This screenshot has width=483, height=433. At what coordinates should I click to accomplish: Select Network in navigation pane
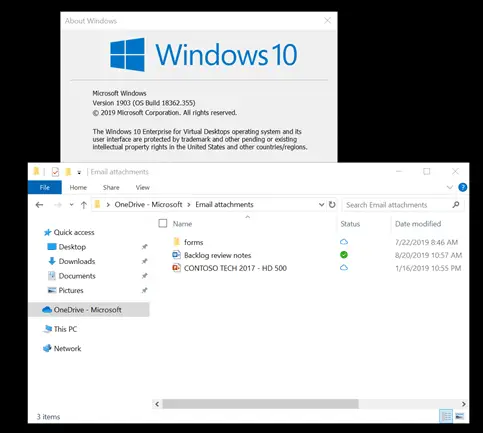pyautogui.click(x=67, y=348)
